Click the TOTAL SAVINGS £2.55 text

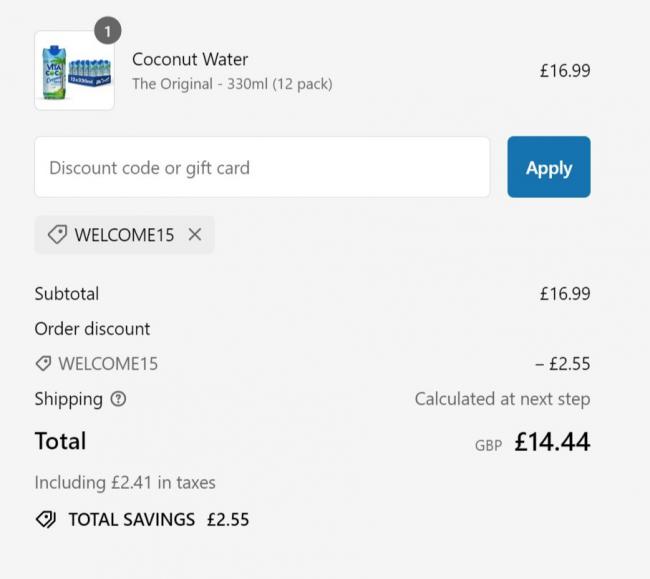point(159,519)
